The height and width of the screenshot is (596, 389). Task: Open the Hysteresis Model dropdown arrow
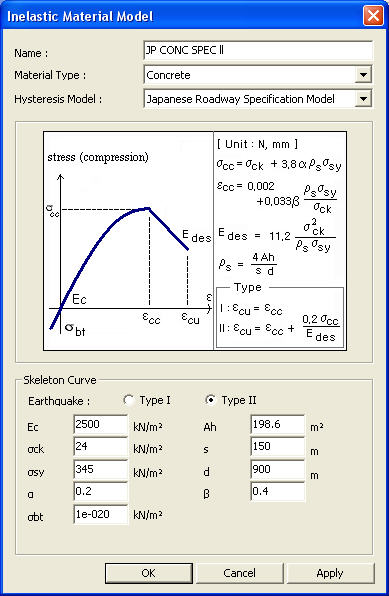click(x=364, y=99)
